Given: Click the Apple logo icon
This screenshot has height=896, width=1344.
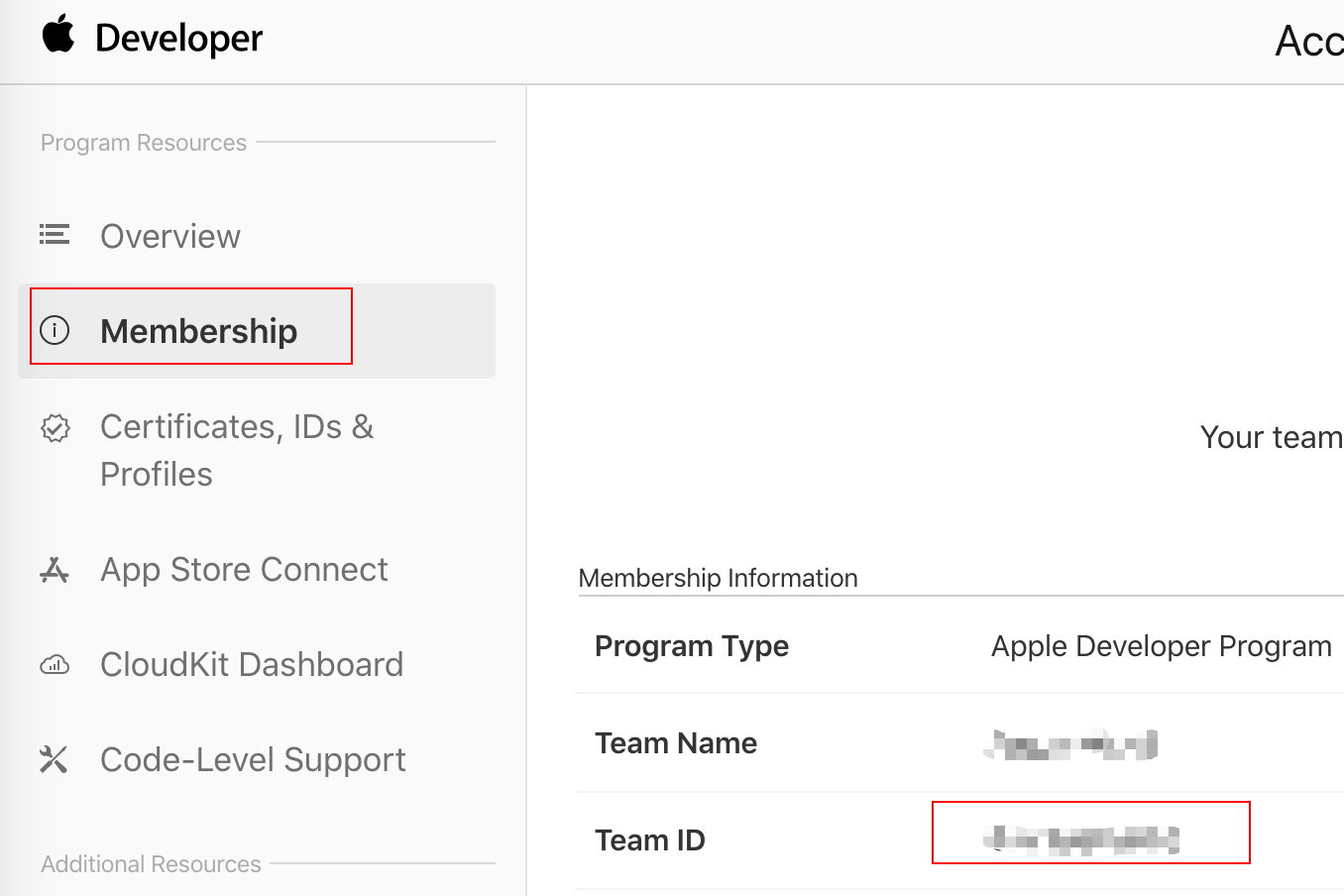Looking at the screenshot, I should pyautogui.click(x=58, y=35).
